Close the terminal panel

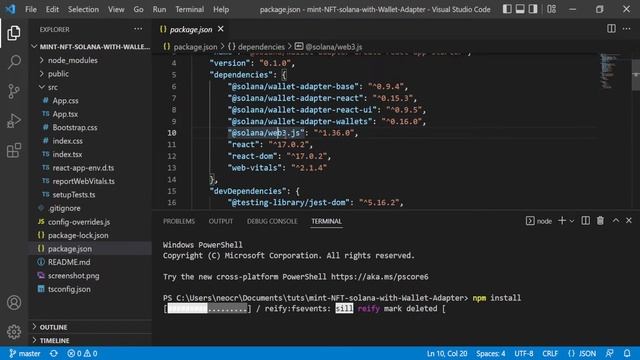pos(629,220)
